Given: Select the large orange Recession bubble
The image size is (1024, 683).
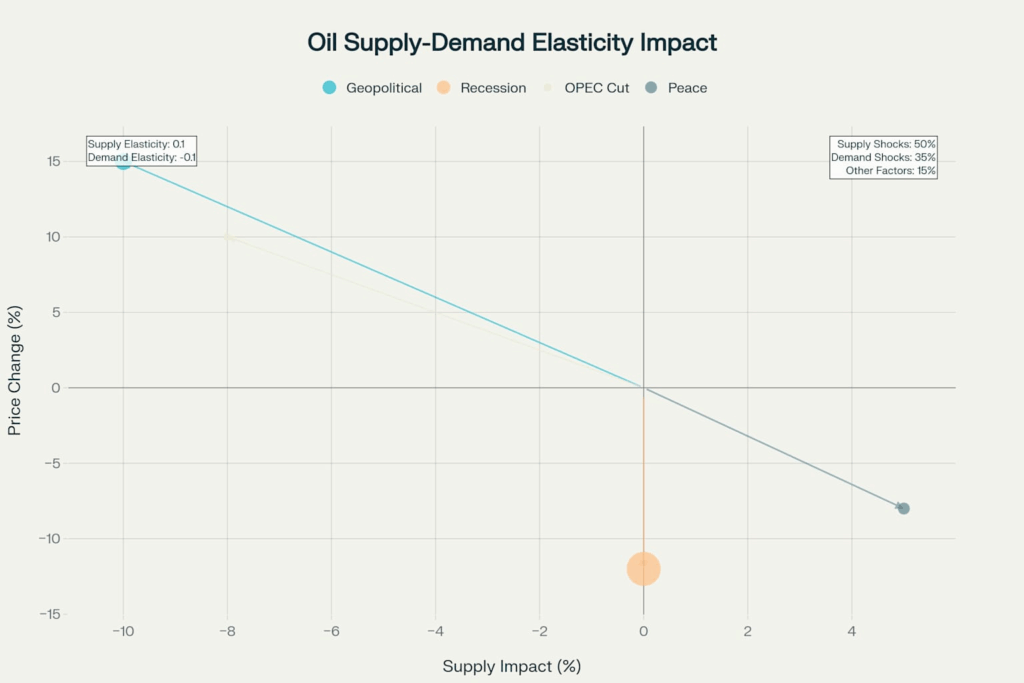Looking at the screenshot, I should pyautogui.click(x=643, y=568).
